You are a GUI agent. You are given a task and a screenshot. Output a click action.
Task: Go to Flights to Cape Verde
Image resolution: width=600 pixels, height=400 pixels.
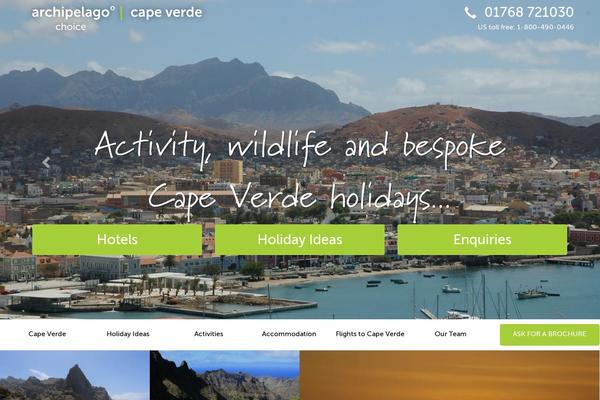tap(370, 334)
